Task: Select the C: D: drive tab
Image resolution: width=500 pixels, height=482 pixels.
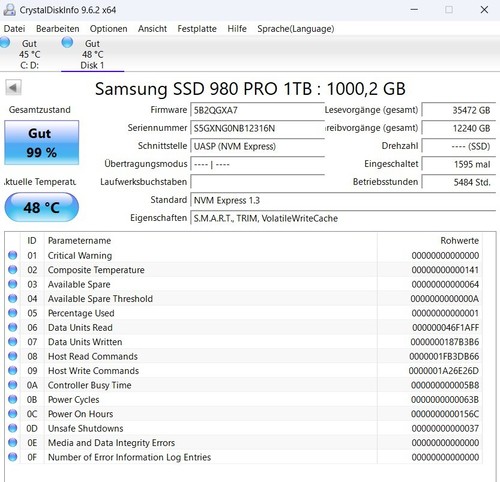Action: 29,54
